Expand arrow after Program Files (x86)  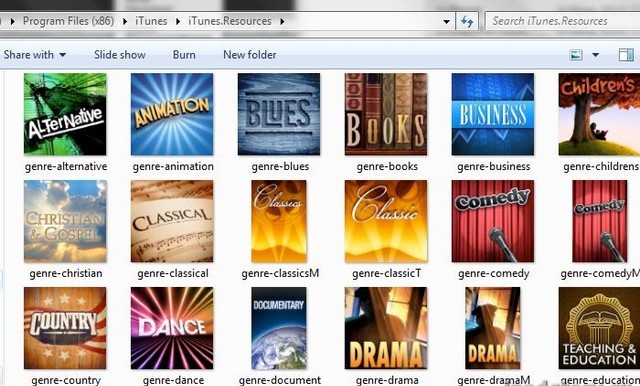coord(124,21)
